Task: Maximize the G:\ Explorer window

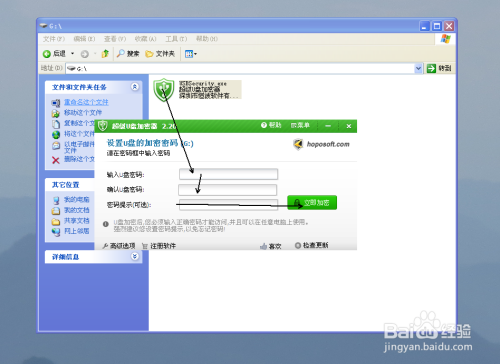Action: [437, 26]
